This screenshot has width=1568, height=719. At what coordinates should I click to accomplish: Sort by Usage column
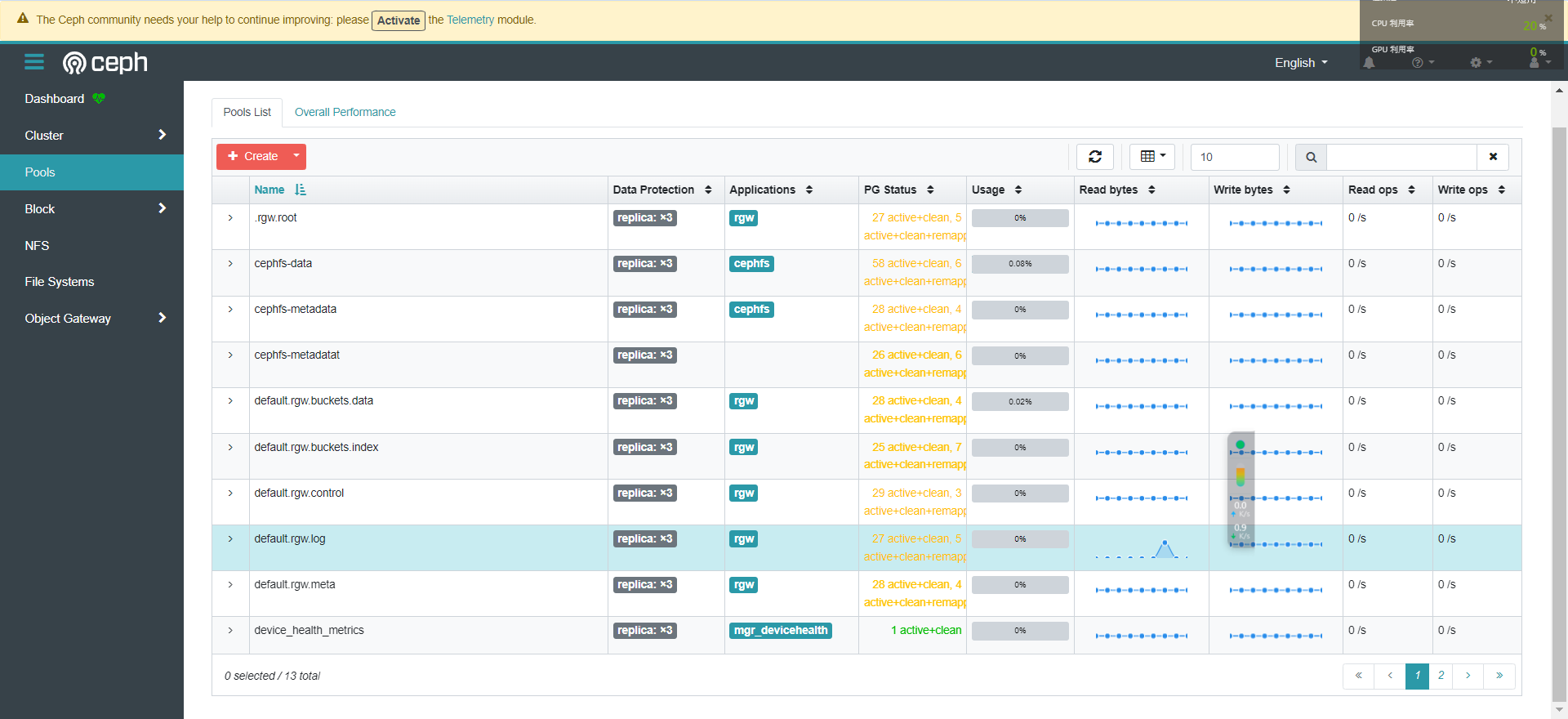point(996,190)
